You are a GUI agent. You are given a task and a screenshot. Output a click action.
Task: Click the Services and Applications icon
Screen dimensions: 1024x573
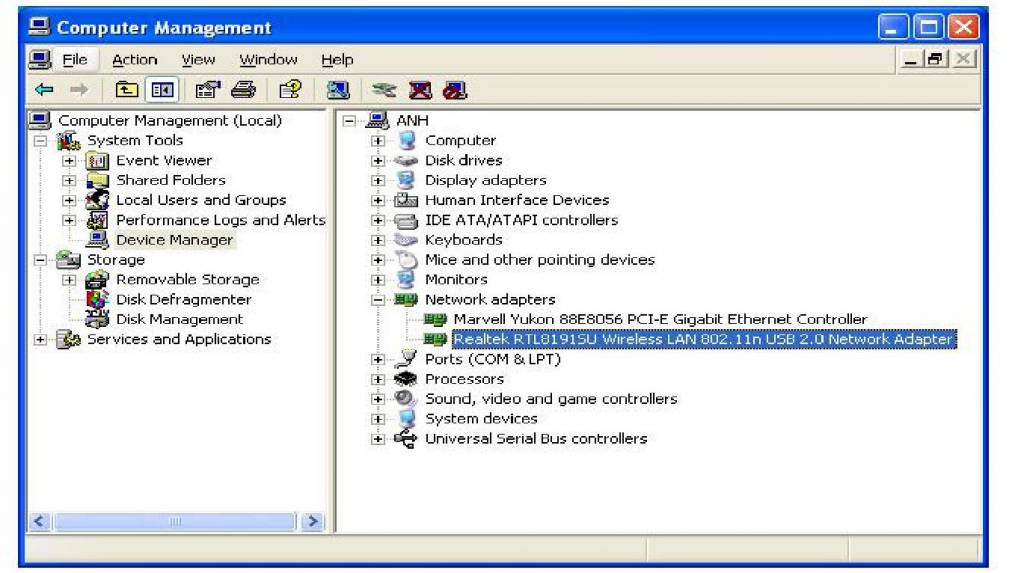(69, 339)
